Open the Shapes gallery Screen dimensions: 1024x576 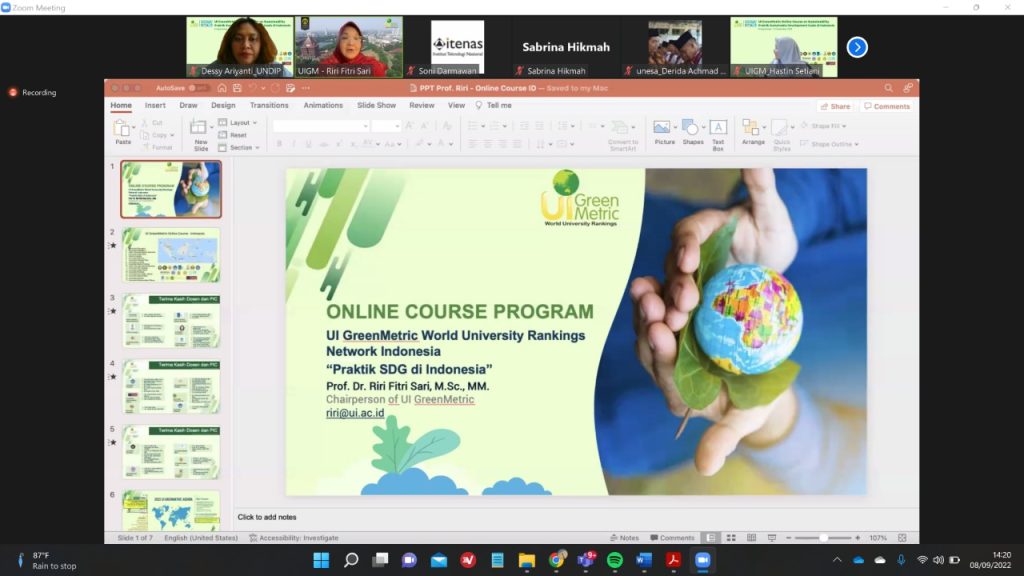coord(692,130)
